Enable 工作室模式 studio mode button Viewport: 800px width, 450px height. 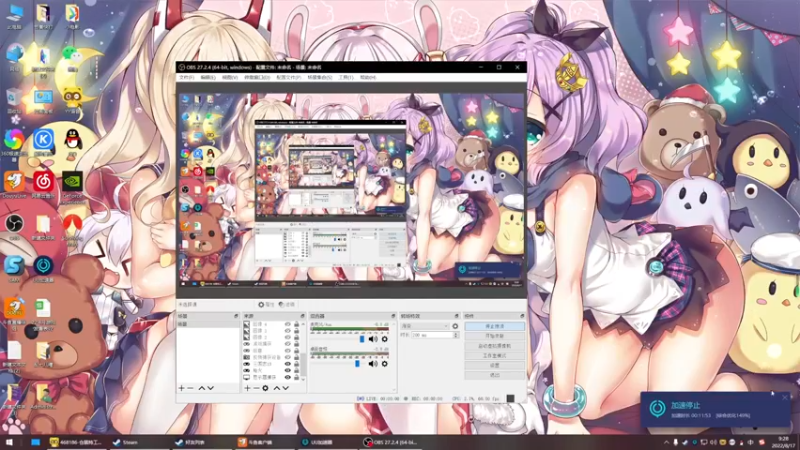point(494,356)
